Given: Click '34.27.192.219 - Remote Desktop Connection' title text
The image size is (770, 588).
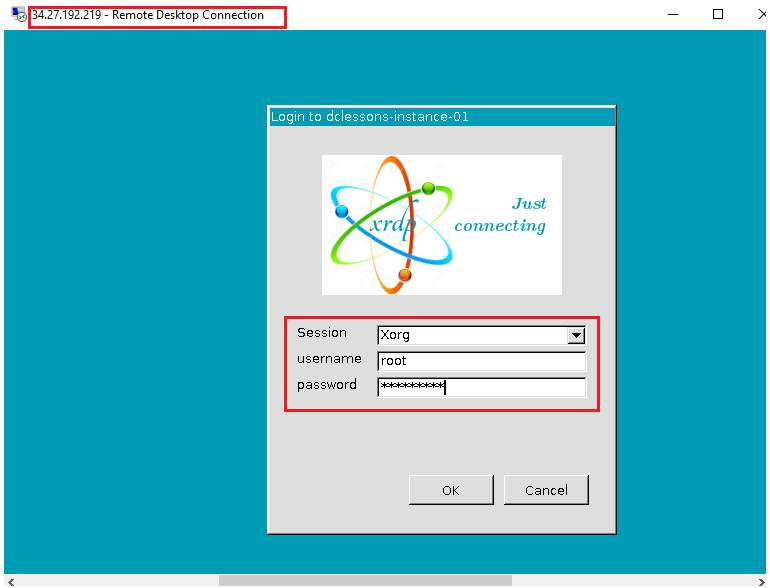Looking at the screenshot, I should pos(148,15).
